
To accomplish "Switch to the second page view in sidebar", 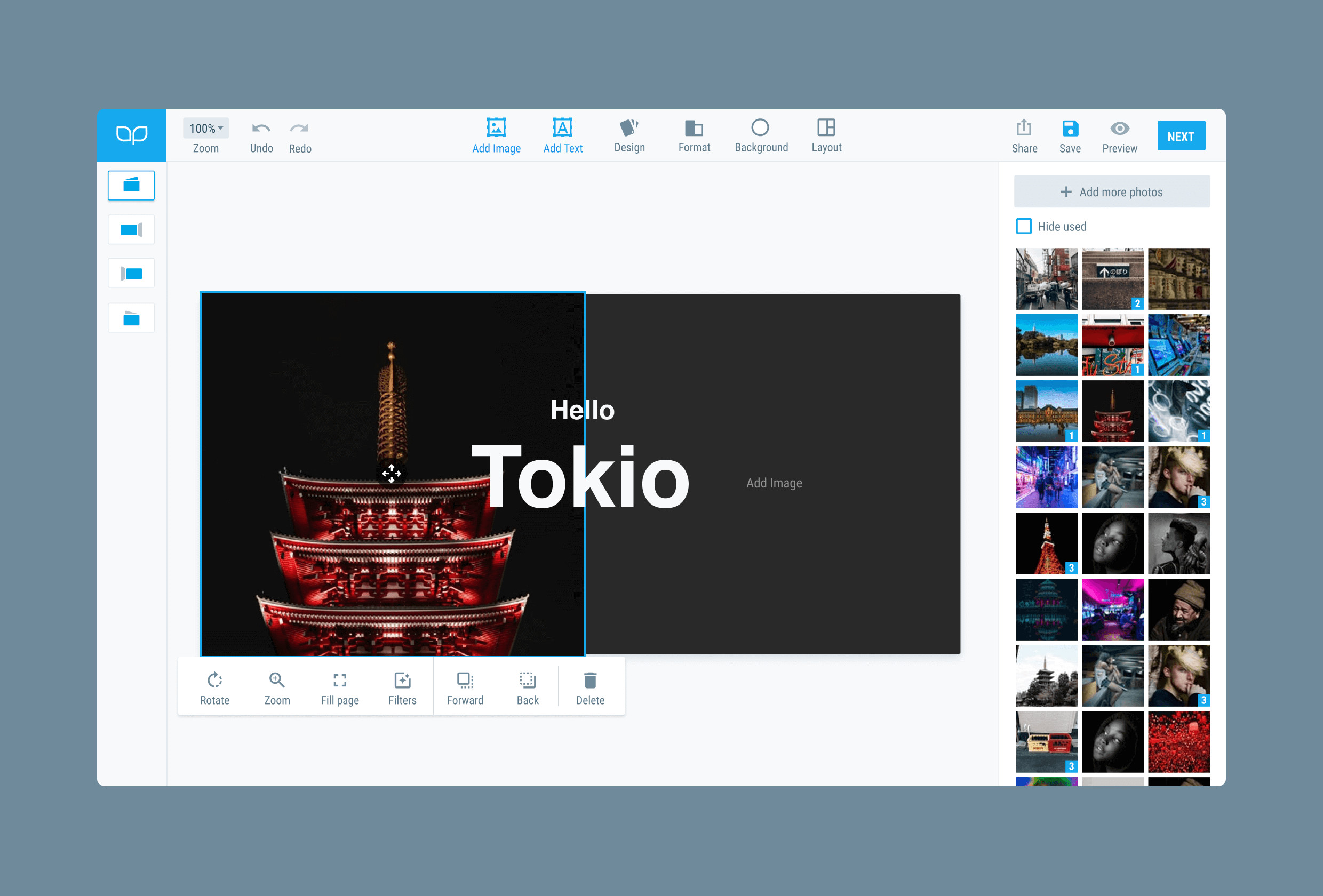I will pos(131,230).
